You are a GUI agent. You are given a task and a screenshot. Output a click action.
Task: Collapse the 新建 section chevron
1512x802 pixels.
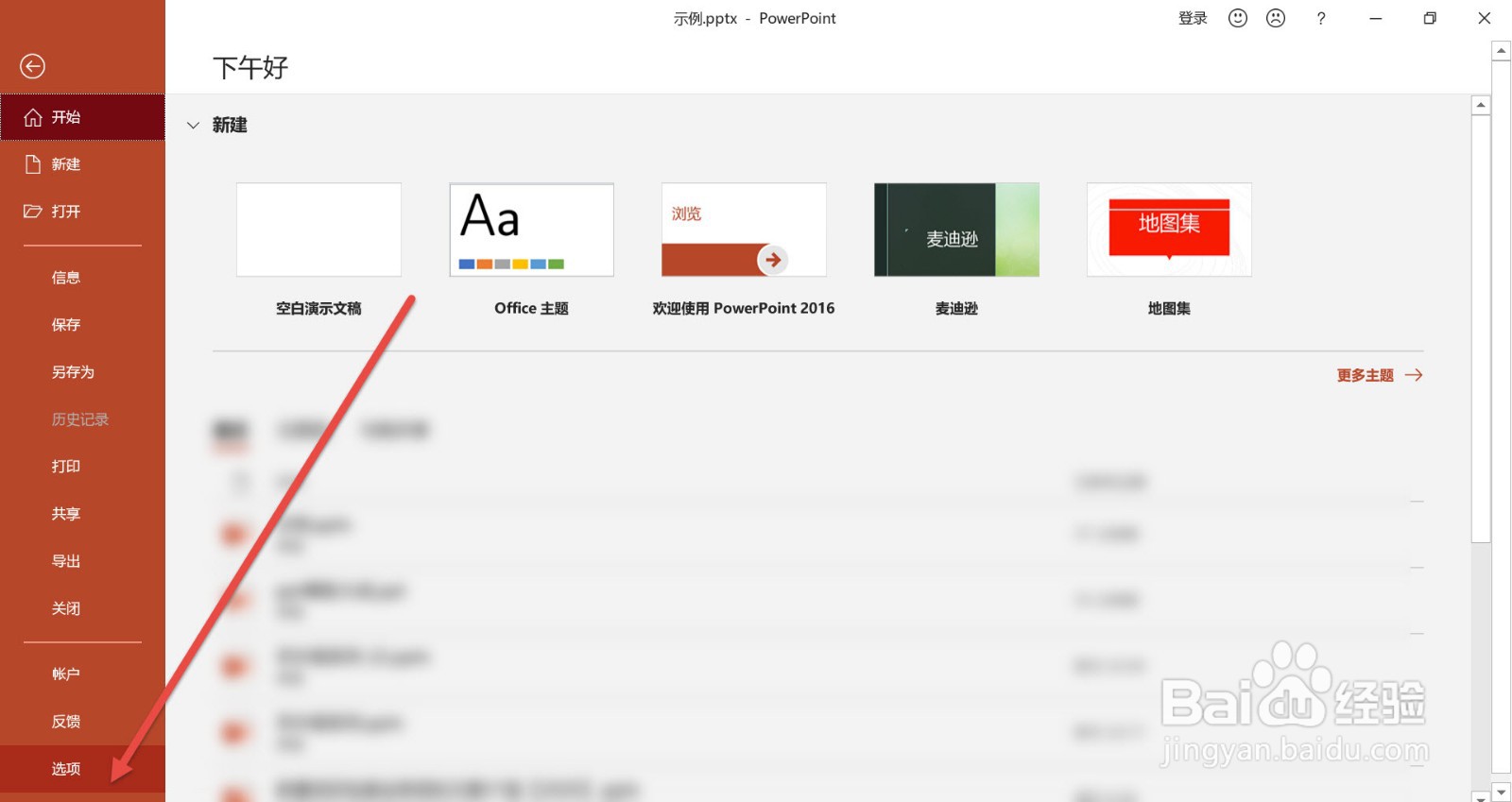click(193, 126)
